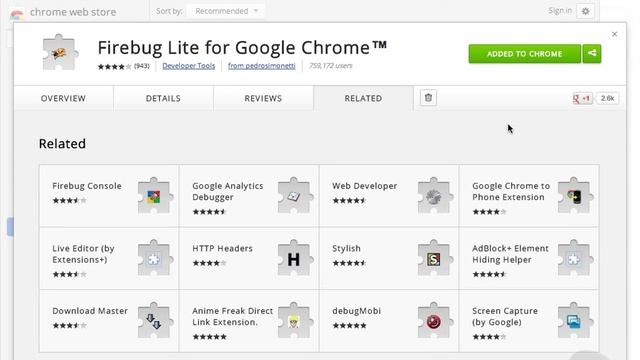Click the Google +1 button
This screenshot has height=360, width=640.
(582, 98)
